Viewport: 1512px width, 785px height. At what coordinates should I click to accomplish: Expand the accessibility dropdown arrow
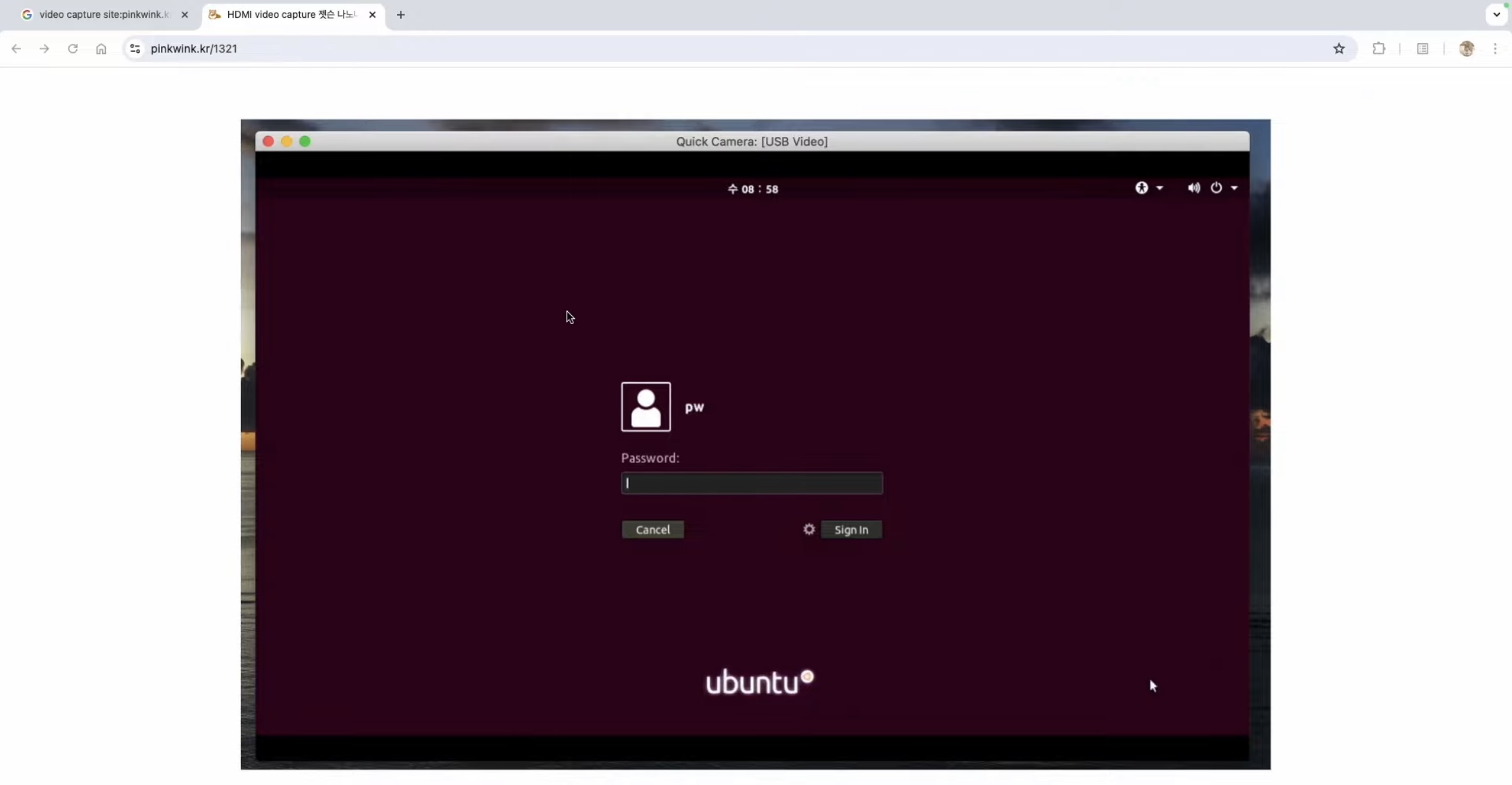pyautogui.click(x=1160, y=188)
